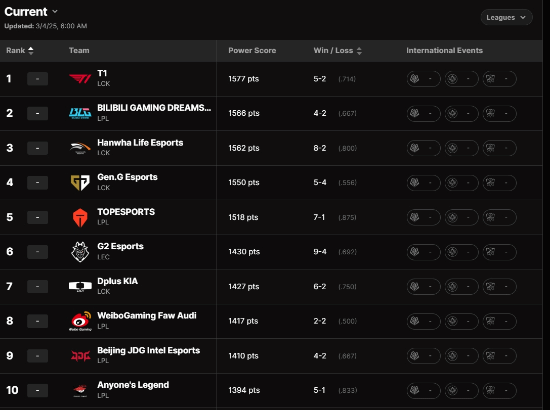Click third international event badge in T1 row
The image size is (550, 410).
pos(499,79)
